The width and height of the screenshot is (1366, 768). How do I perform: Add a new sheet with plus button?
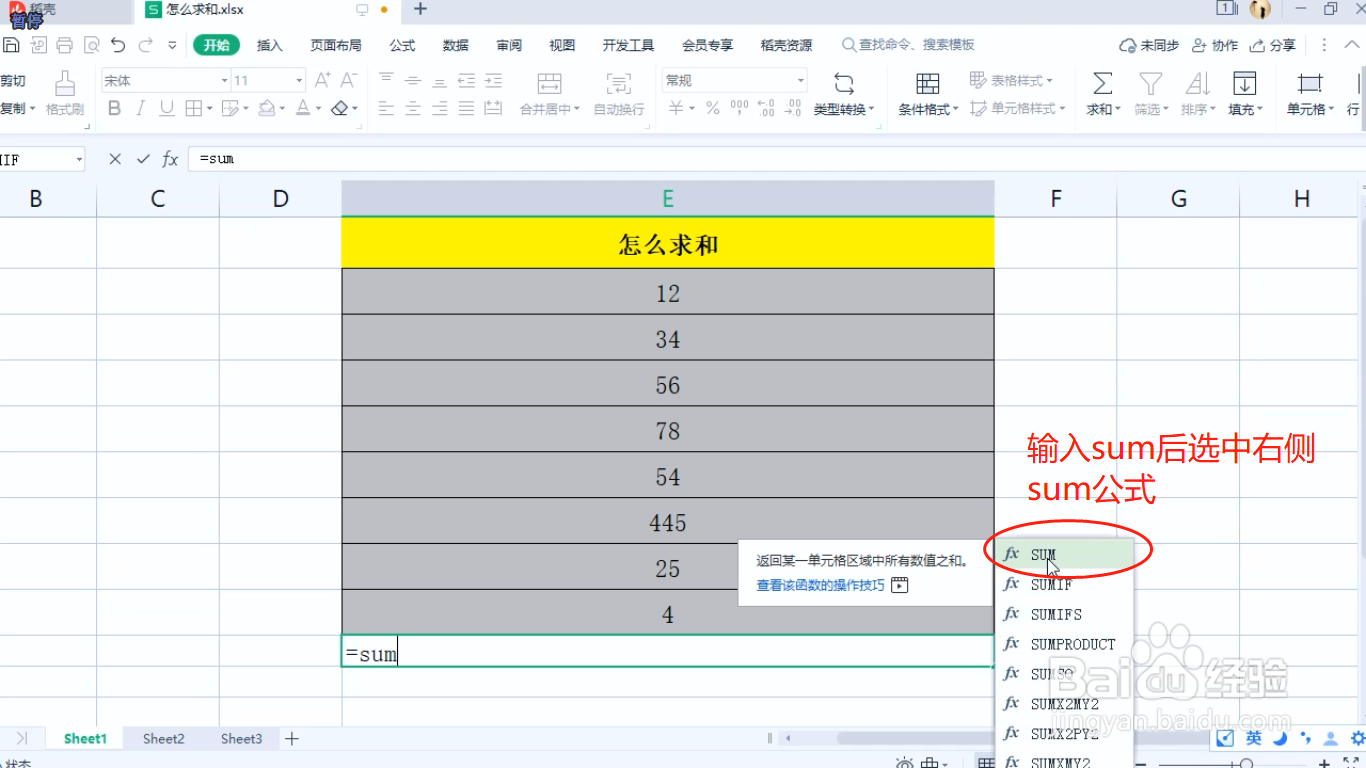pos(292,739)
